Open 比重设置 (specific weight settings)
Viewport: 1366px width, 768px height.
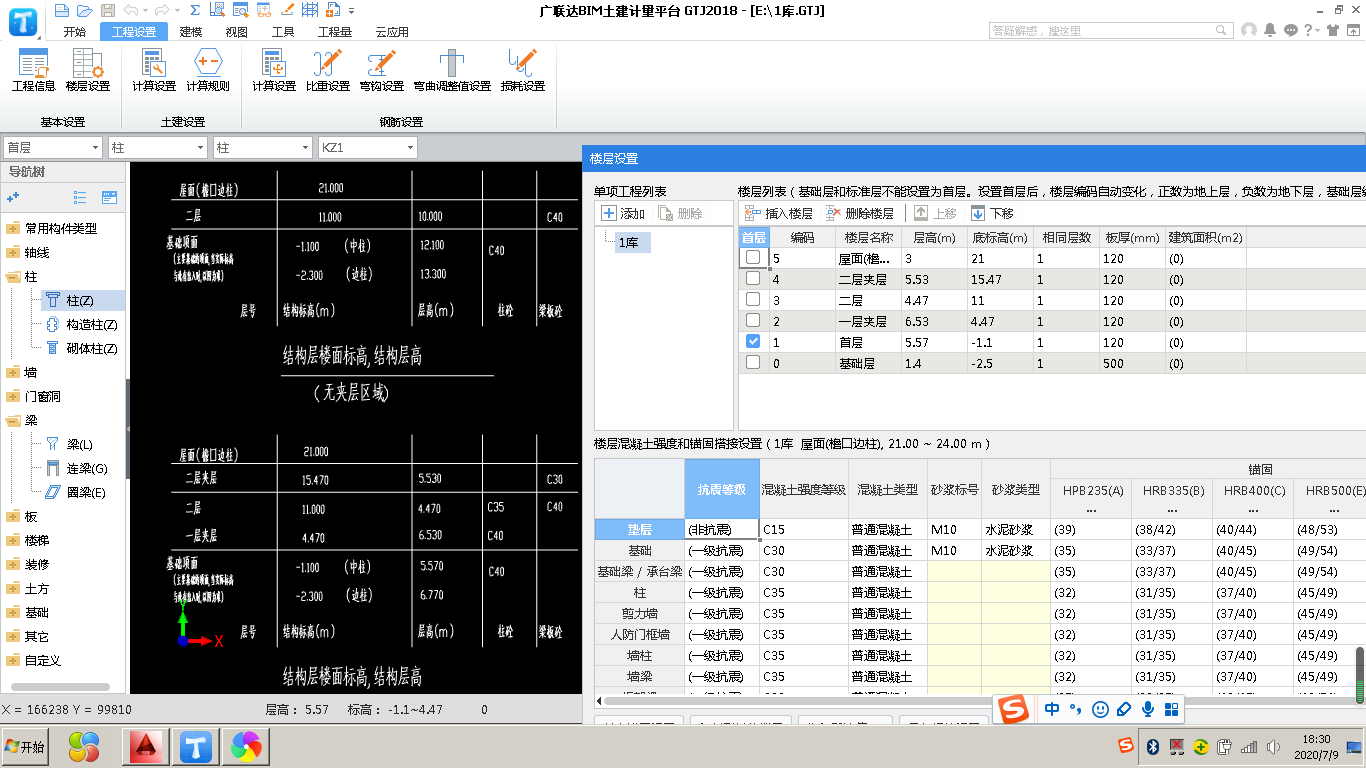[x=328, y=71]
